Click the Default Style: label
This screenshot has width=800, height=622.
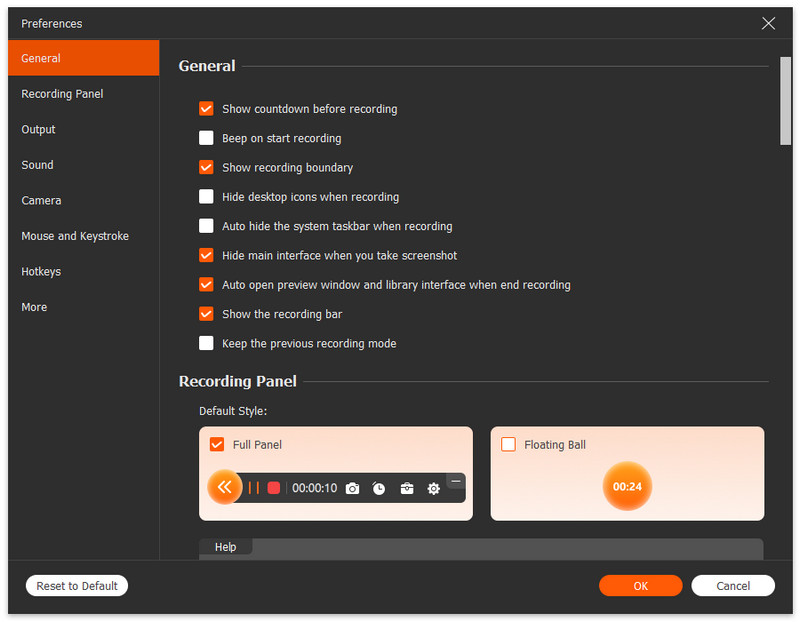[x=233, y=411]
